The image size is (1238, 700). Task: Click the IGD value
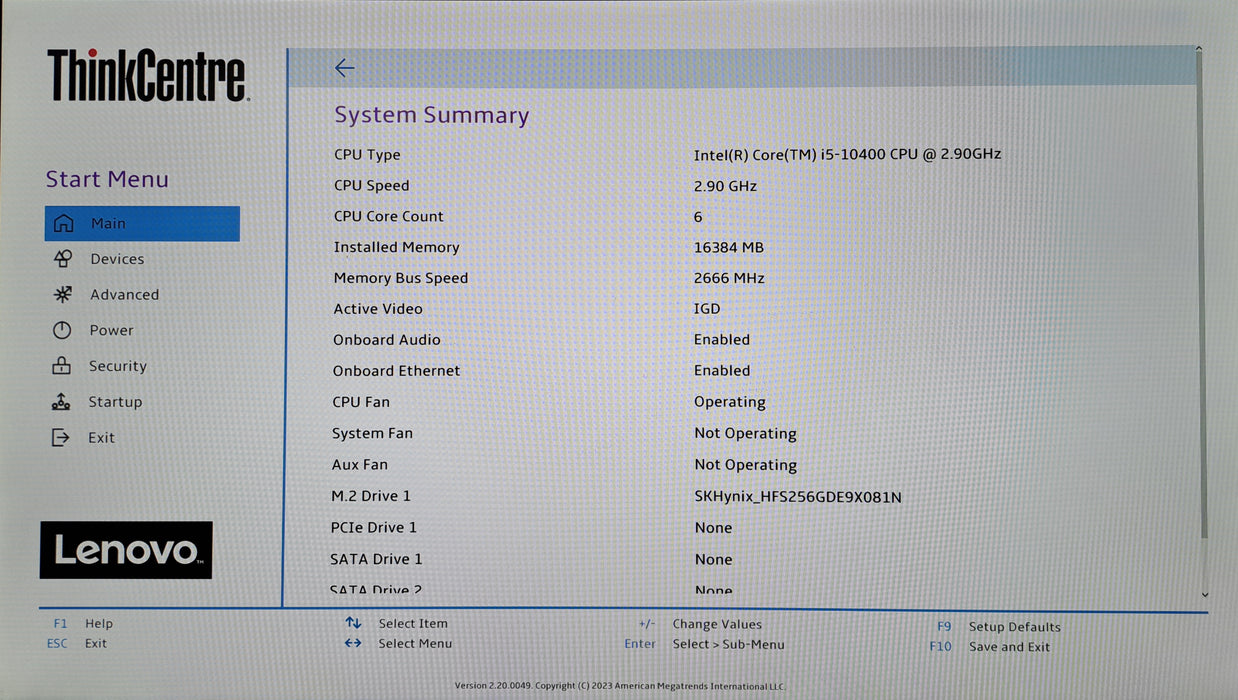click(x=707, y=309)
